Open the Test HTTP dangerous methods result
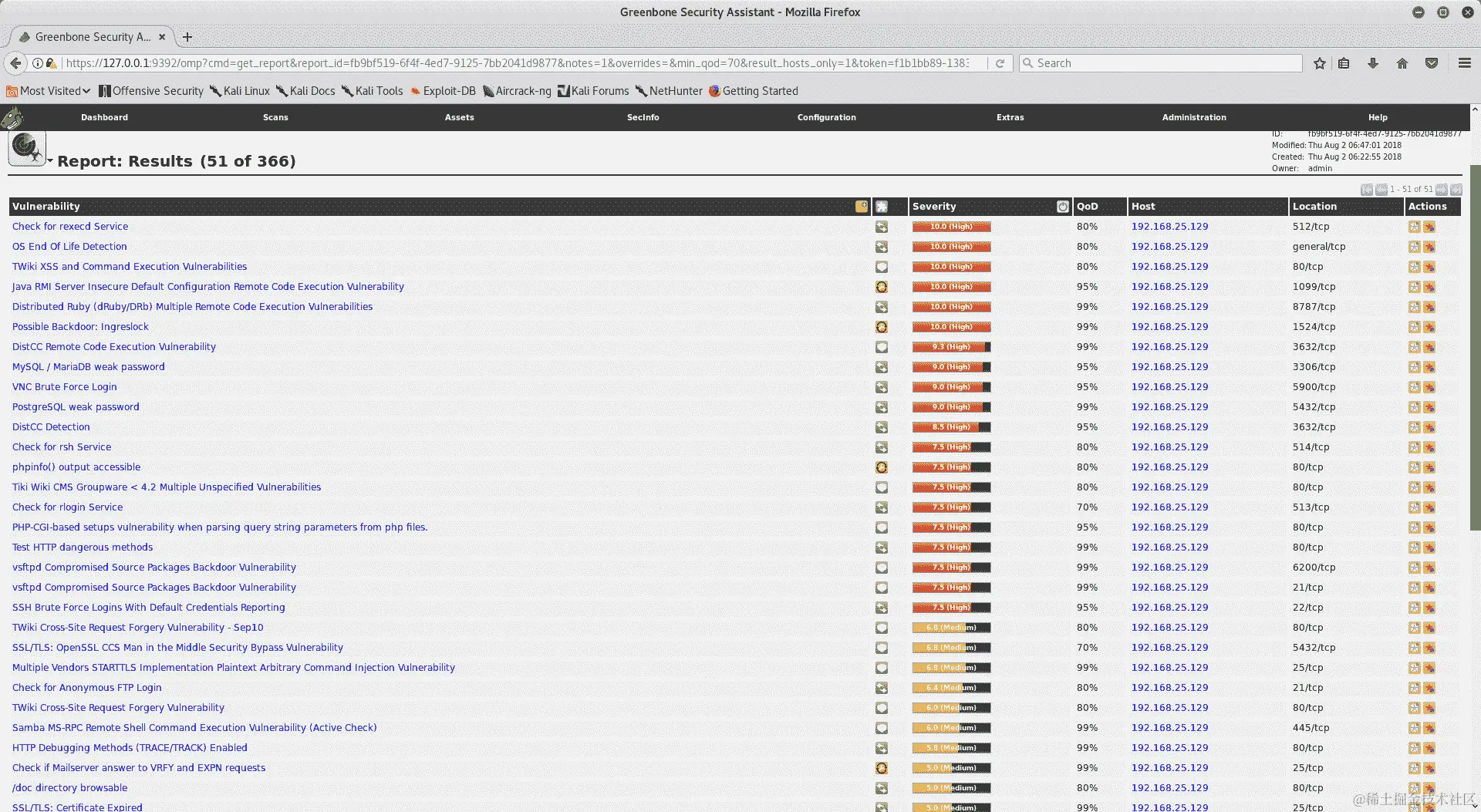This screenshot has height=812, width=1481. click(83, 548)
